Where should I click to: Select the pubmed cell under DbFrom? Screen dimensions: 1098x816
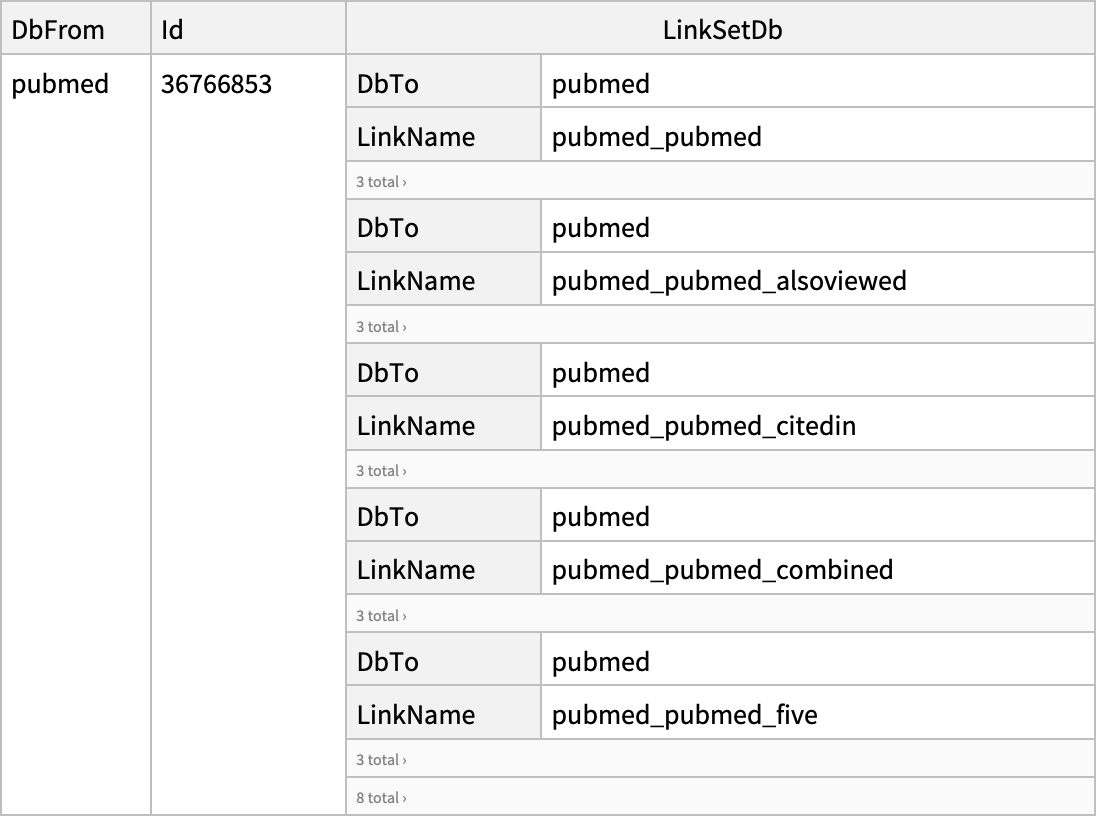tap(60, 84)
